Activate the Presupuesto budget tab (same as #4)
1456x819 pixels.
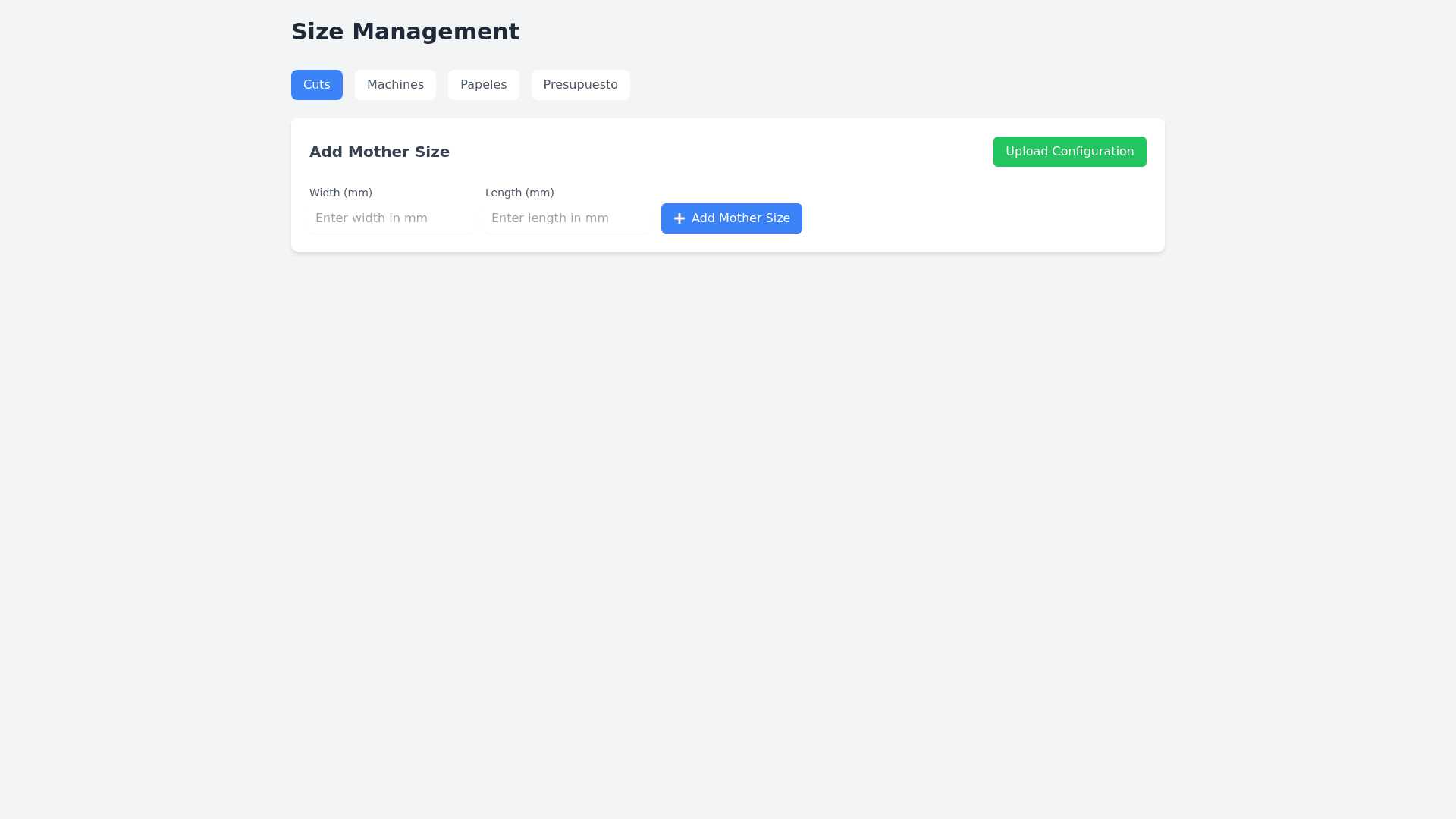[580, 85]
